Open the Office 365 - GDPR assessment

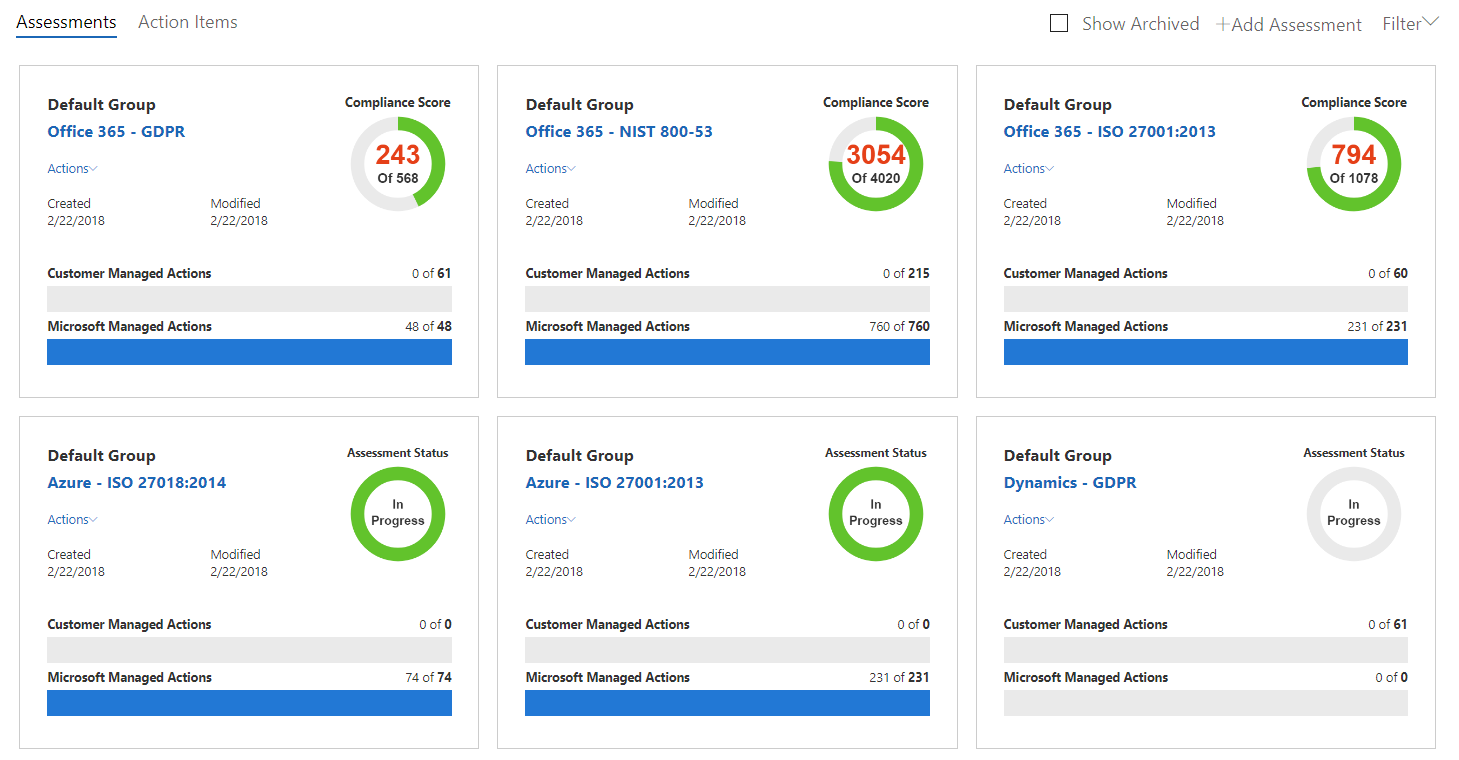click(x=116, y=131)
